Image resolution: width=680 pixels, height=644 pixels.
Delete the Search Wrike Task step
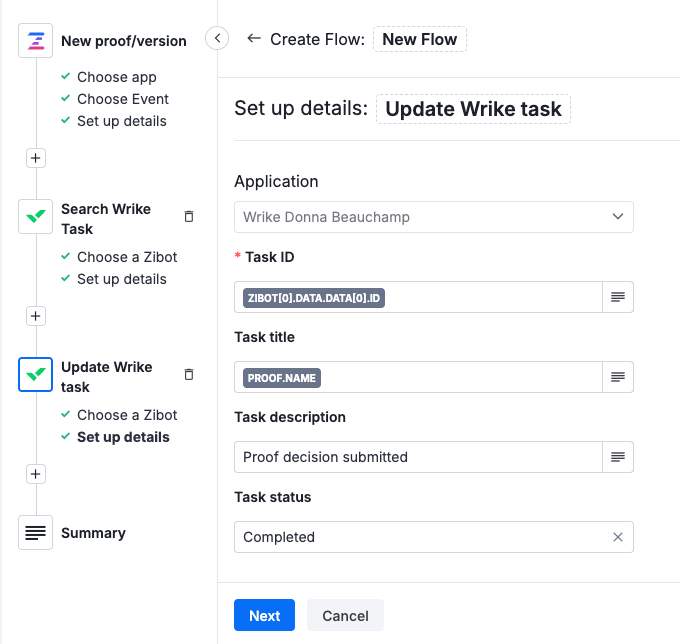point(189,216)
